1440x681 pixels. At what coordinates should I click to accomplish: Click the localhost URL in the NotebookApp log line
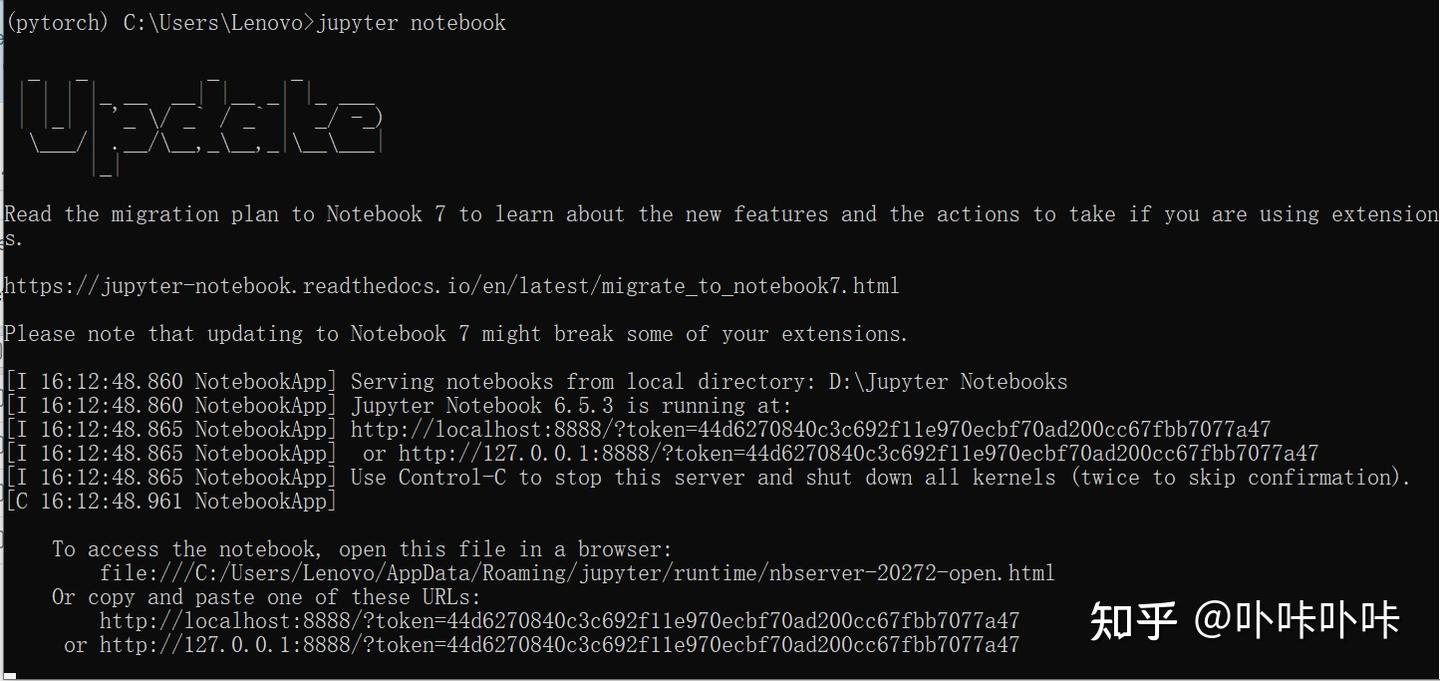coord(810,430)
